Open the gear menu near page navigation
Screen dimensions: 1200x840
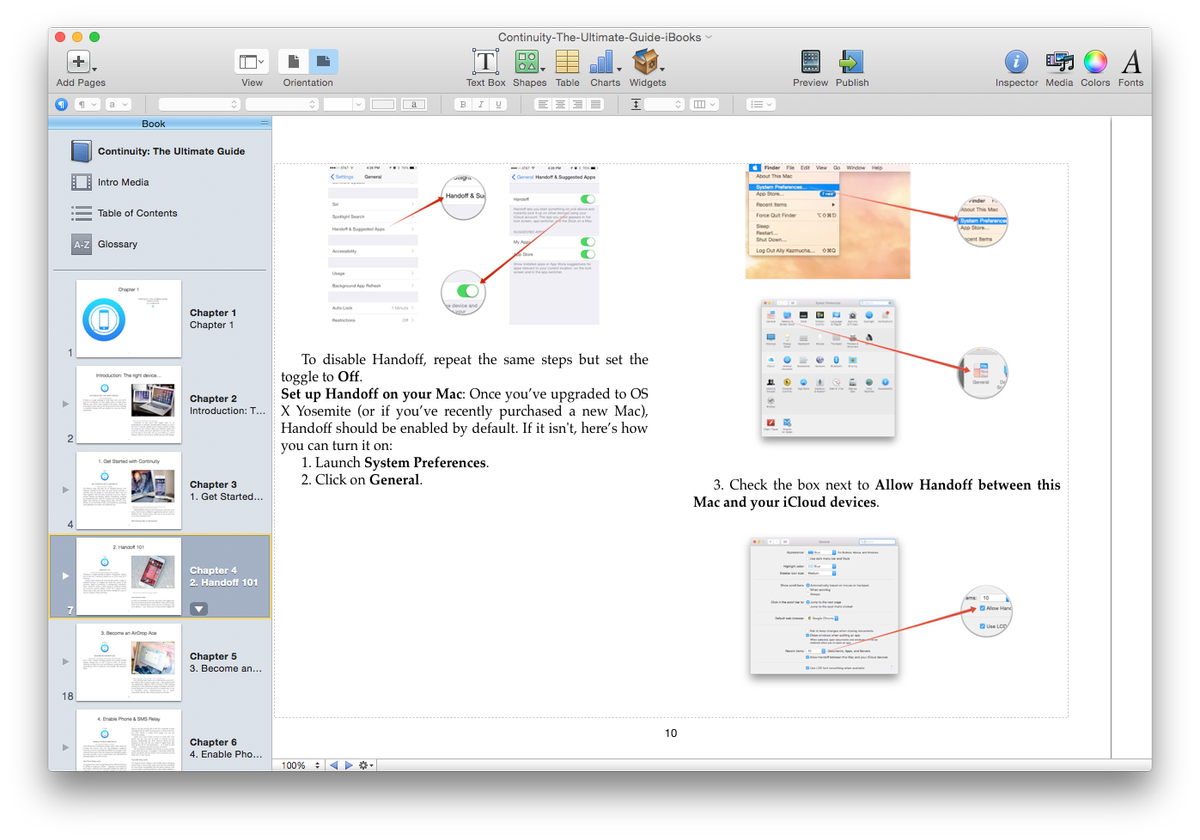361,765
